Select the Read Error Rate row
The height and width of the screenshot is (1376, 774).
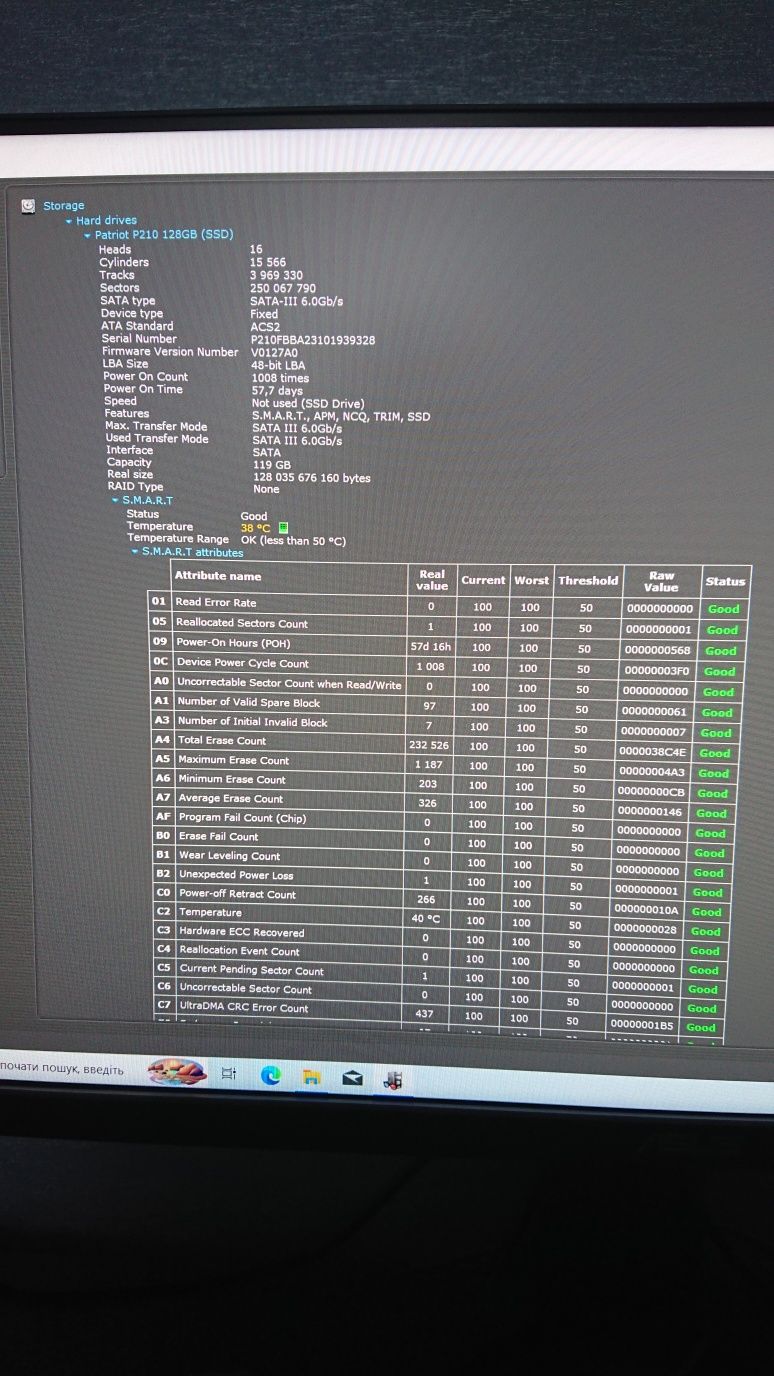pos(446,604)
